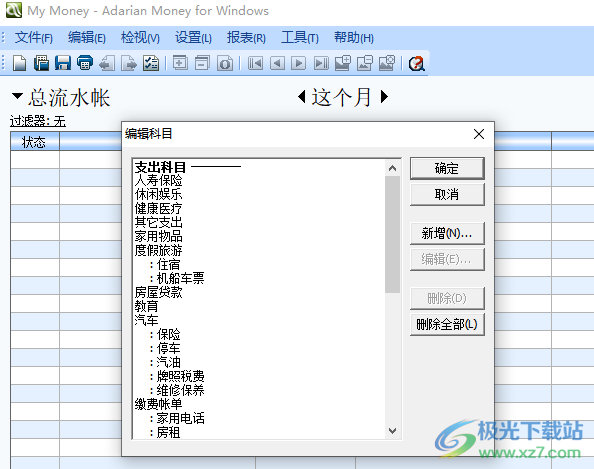Open the 报表(R) menu
594x469 pixels.
pos(246,38)
